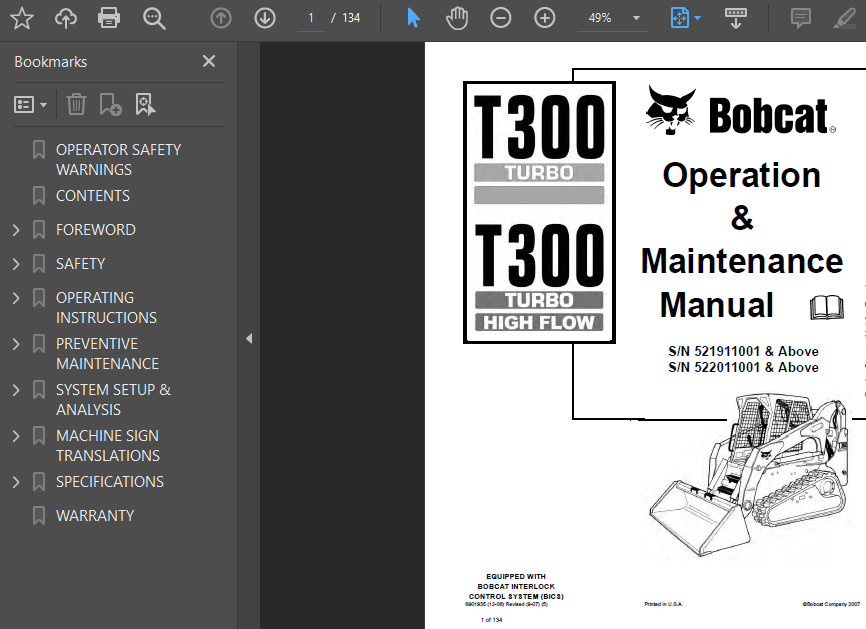Click the WARRANTY bookmark ribbon icon
The image size is (866, 629).
click(x=39, y=516)
